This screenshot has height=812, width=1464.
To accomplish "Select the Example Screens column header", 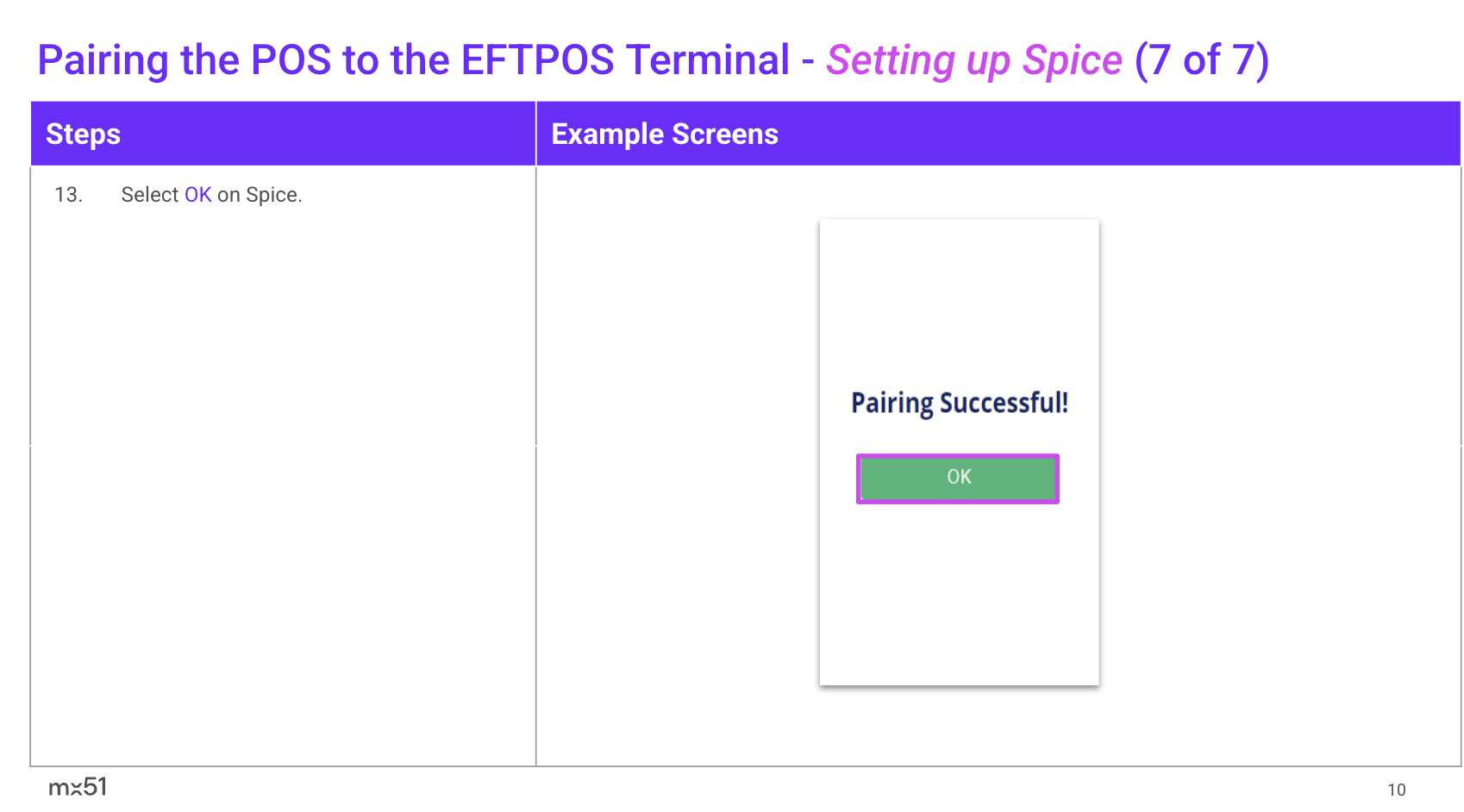I will (664, 134).
